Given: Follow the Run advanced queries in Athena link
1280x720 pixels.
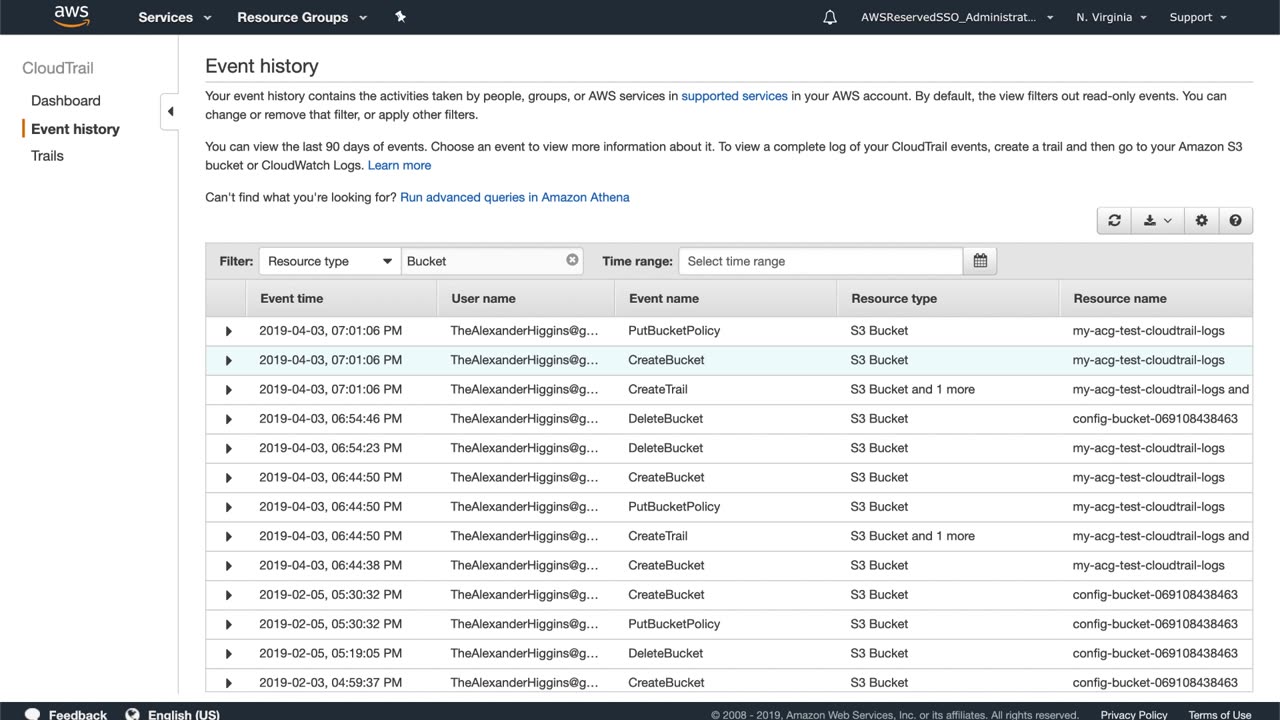Looking at the screenshot, I should [514, 197].
